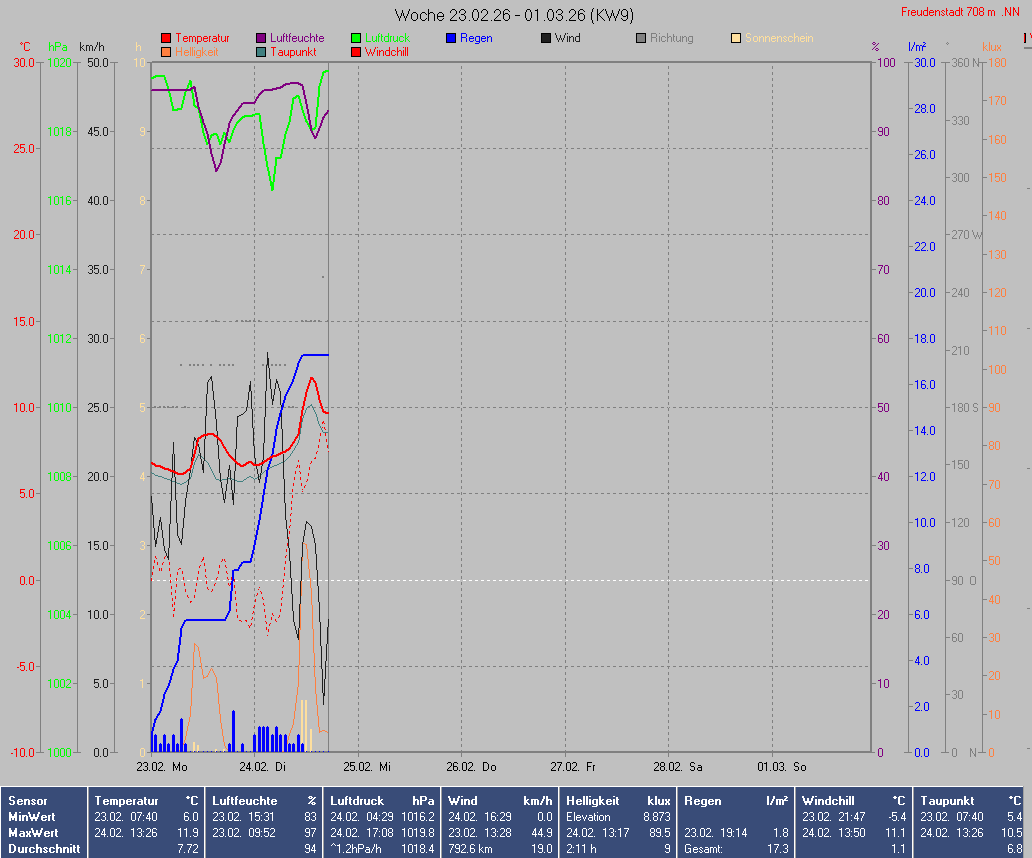Screen dimensions: 1032x858
Task: Click the red Temperatur legend swatch
Action: (166, 39)
